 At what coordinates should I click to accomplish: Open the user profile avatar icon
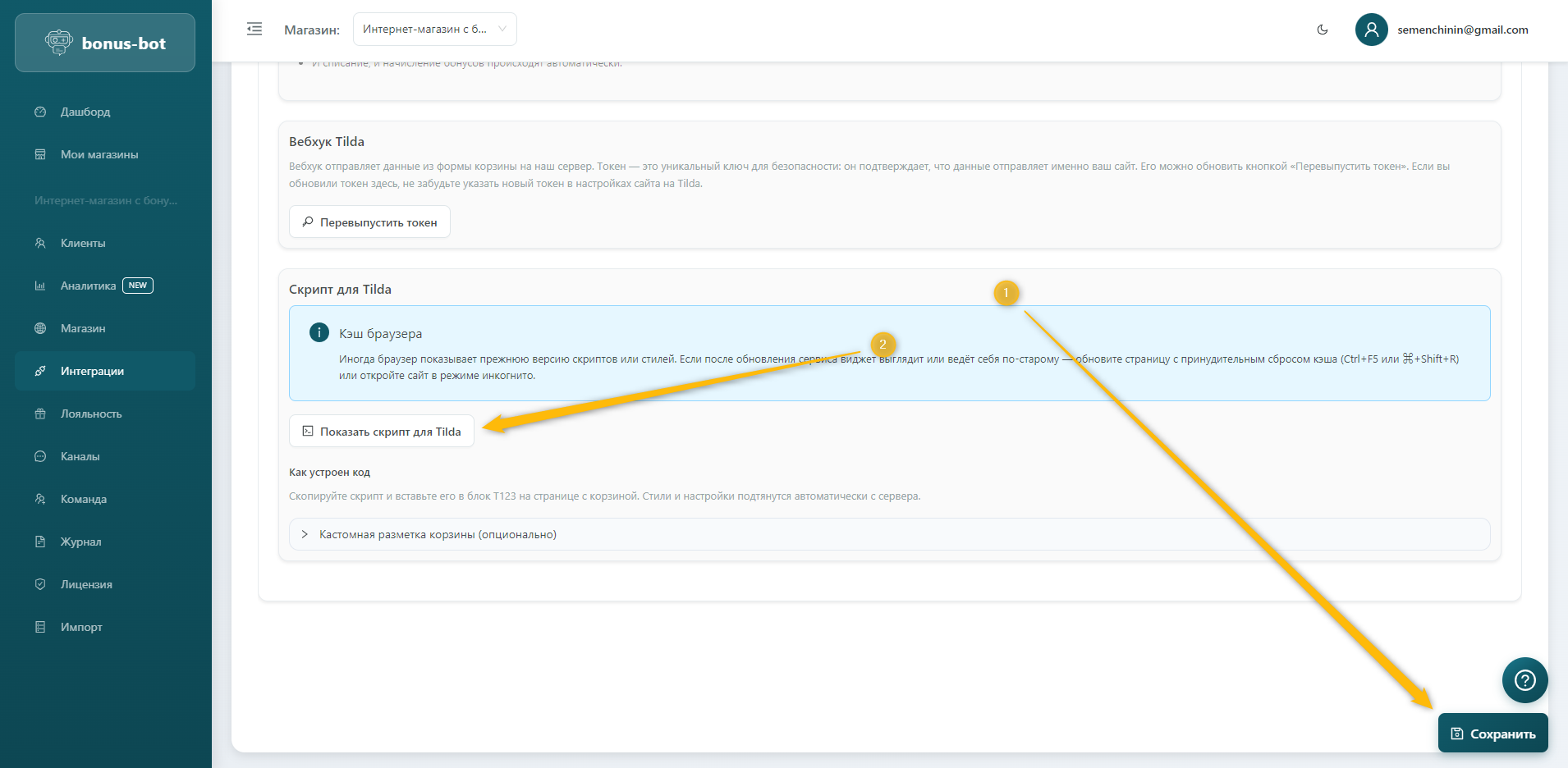tap(1371, 30)
